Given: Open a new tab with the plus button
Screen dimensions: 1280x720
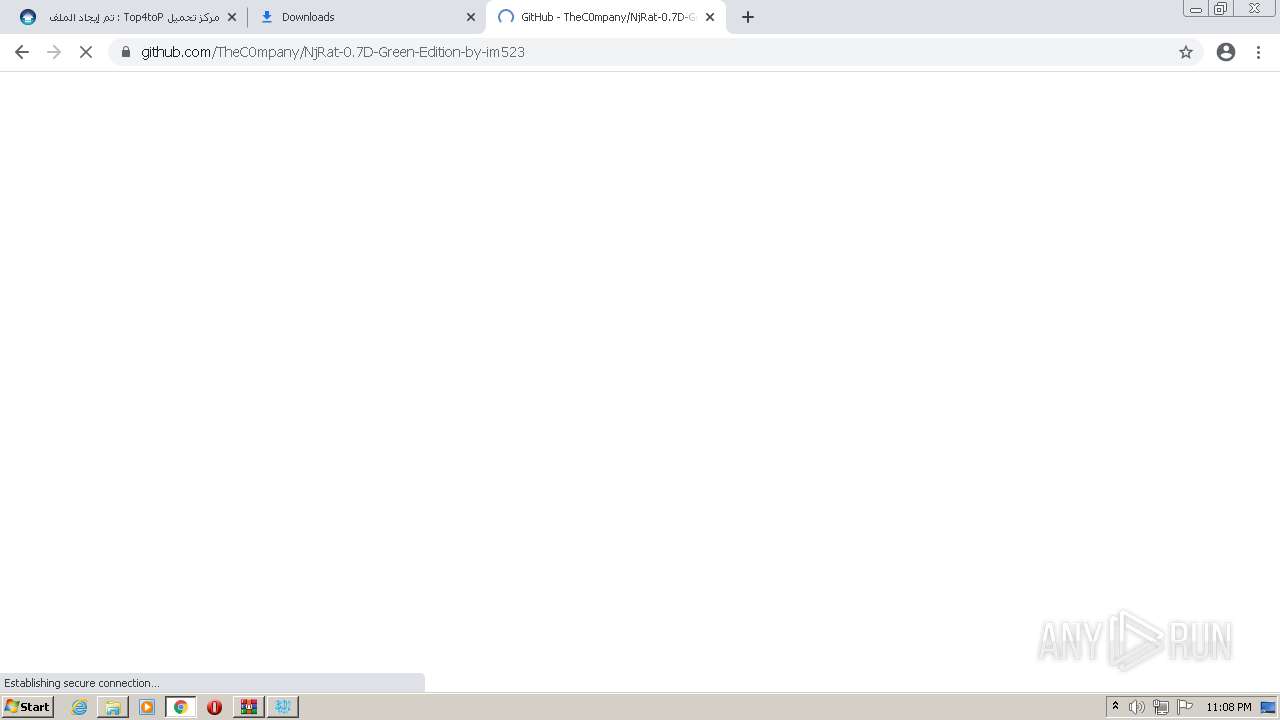Looking at the screenshot, I should pos(748,17).
